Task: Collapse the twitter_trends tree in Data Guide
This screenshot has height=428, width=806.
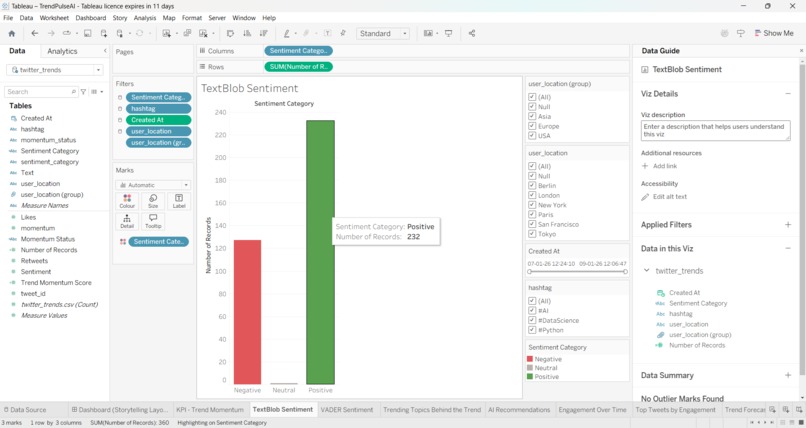Action: (x=647, y=270)
